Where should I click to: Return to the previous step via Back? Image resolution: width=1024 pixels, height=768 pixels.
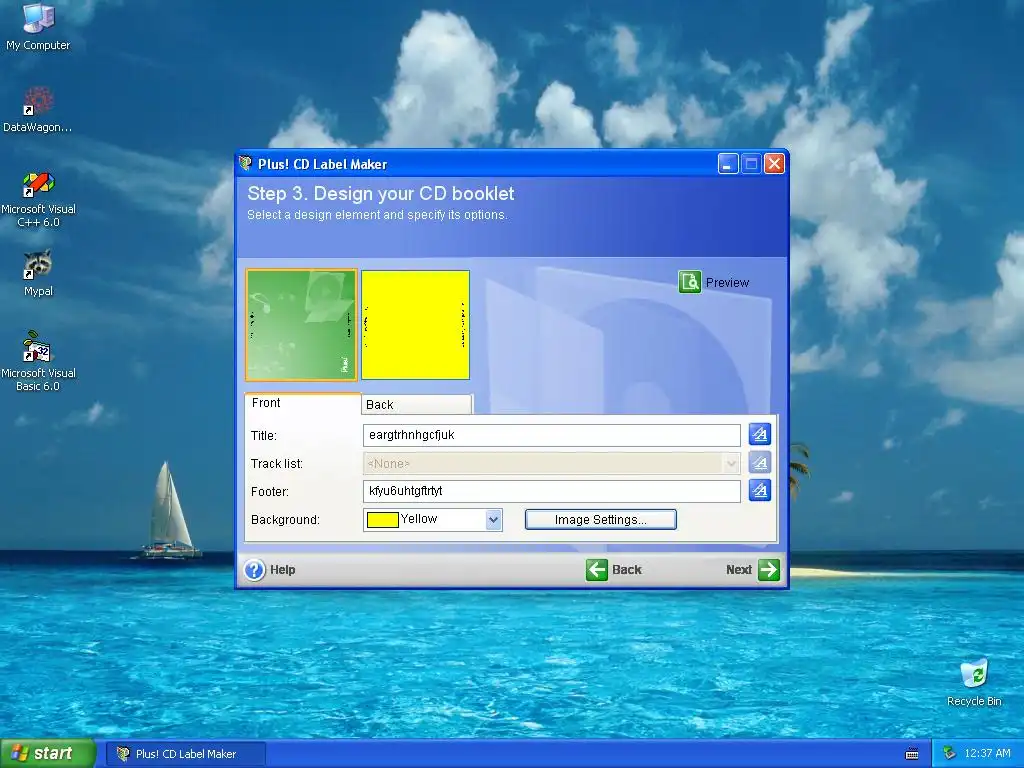click(614, 569)
